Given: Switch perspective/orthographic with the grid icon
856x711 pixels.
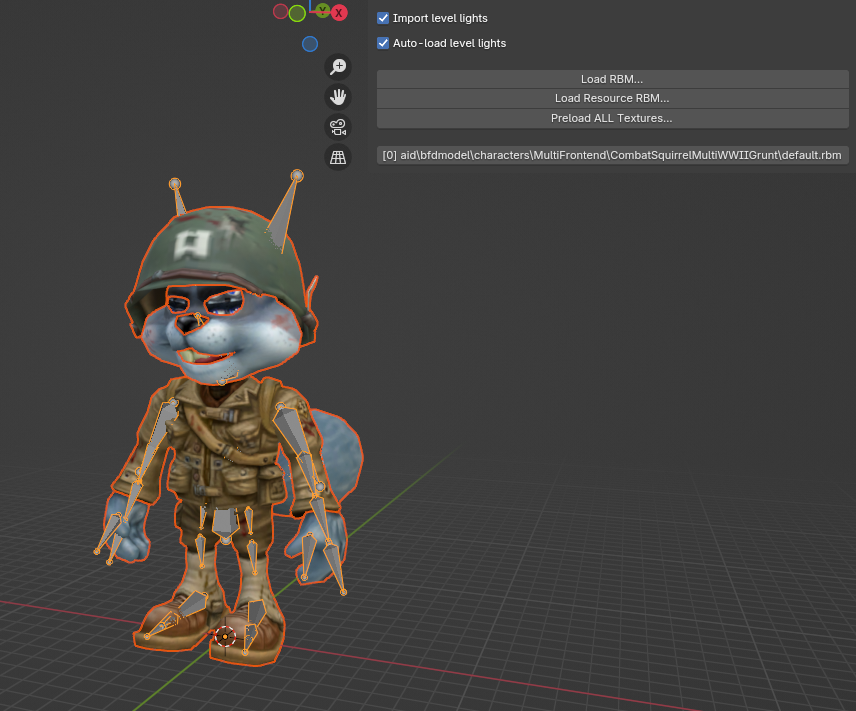Looking at the screenshot, I should pyautogui.click(x=338, y=158).
